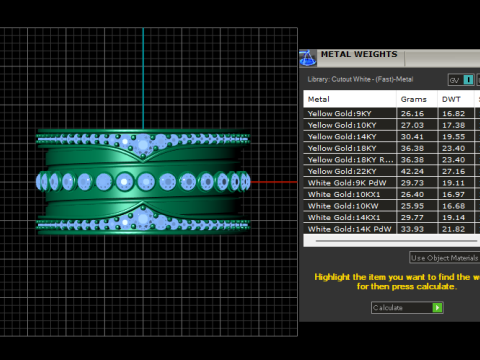Select the Yellow Gold:14KY row

point(392,137)
